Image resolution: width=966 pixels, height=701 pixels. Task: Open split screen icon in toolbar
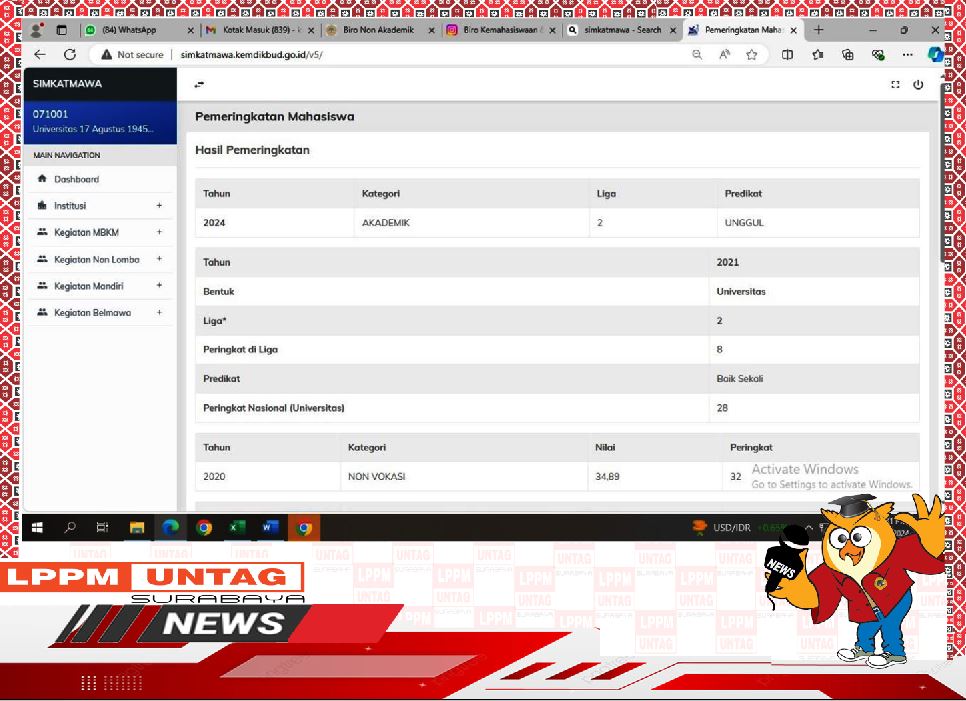[x=787, y=55]
